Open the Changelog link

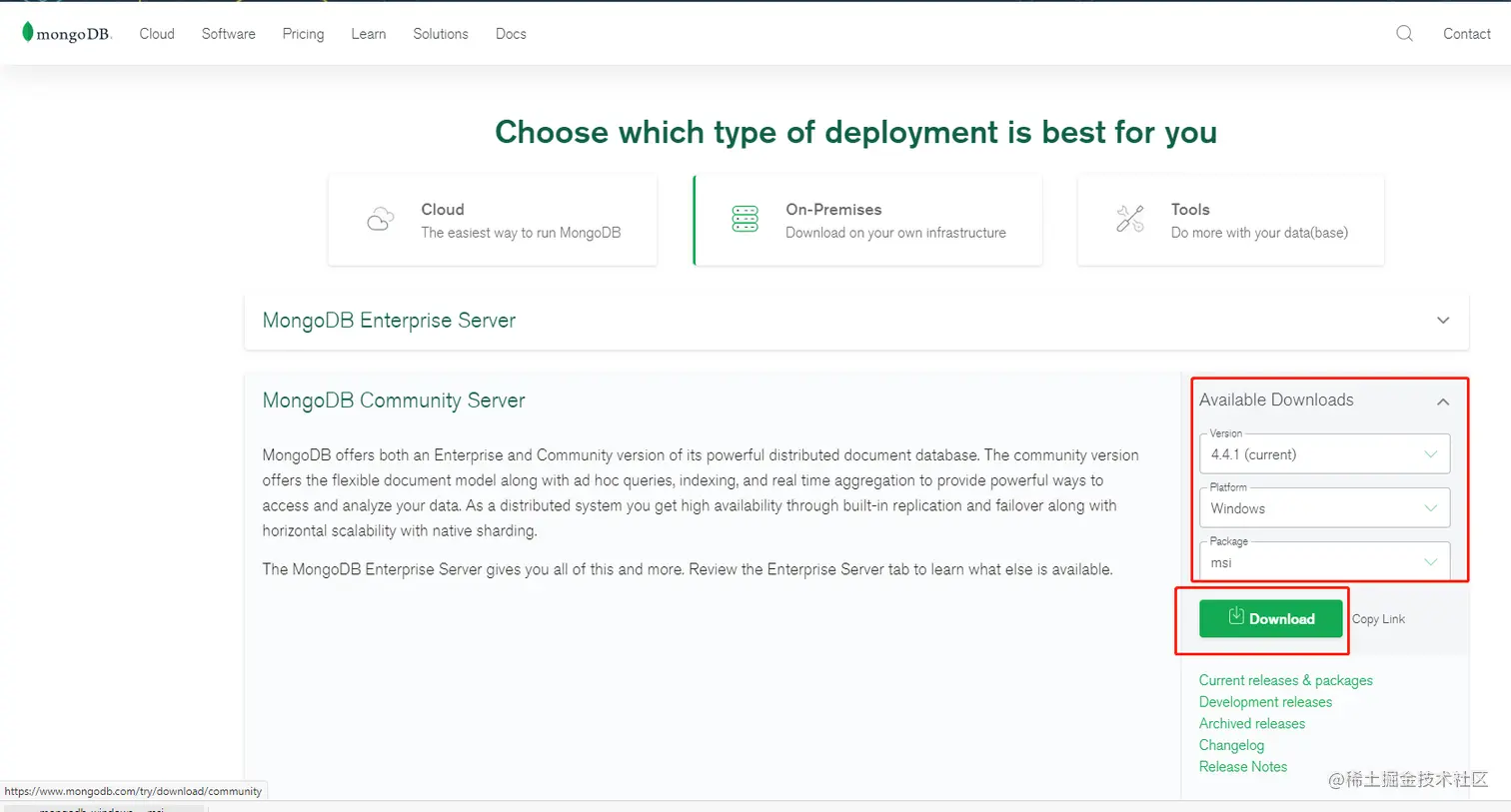tap(1231, 745)
